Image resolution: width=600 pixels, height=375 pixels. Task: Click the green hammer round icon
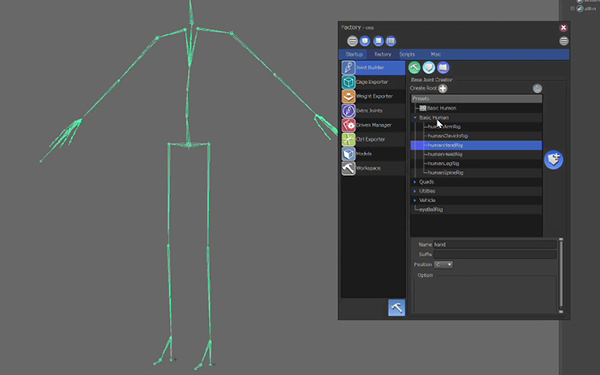point(414,68)
